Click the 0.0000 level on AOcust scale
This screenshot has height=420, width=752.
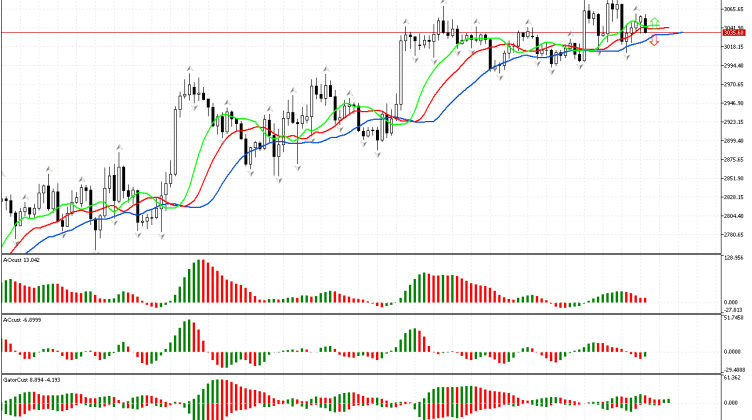point(734,302)
